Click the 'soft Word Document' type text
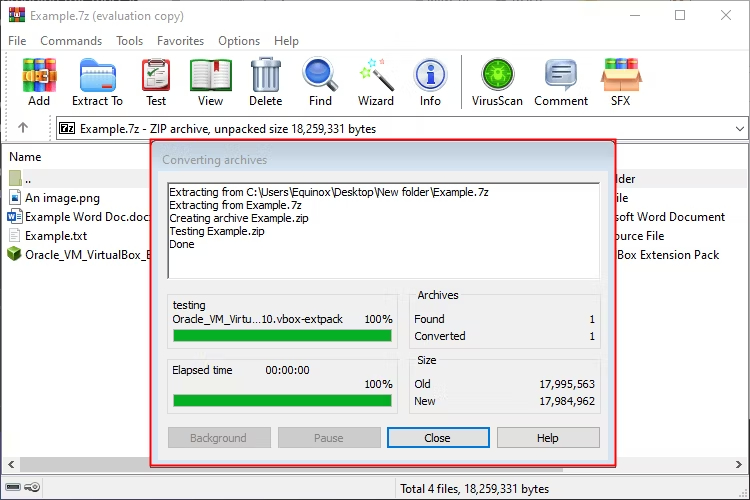This screenshot has width=750, height=500. coord(671,217)
